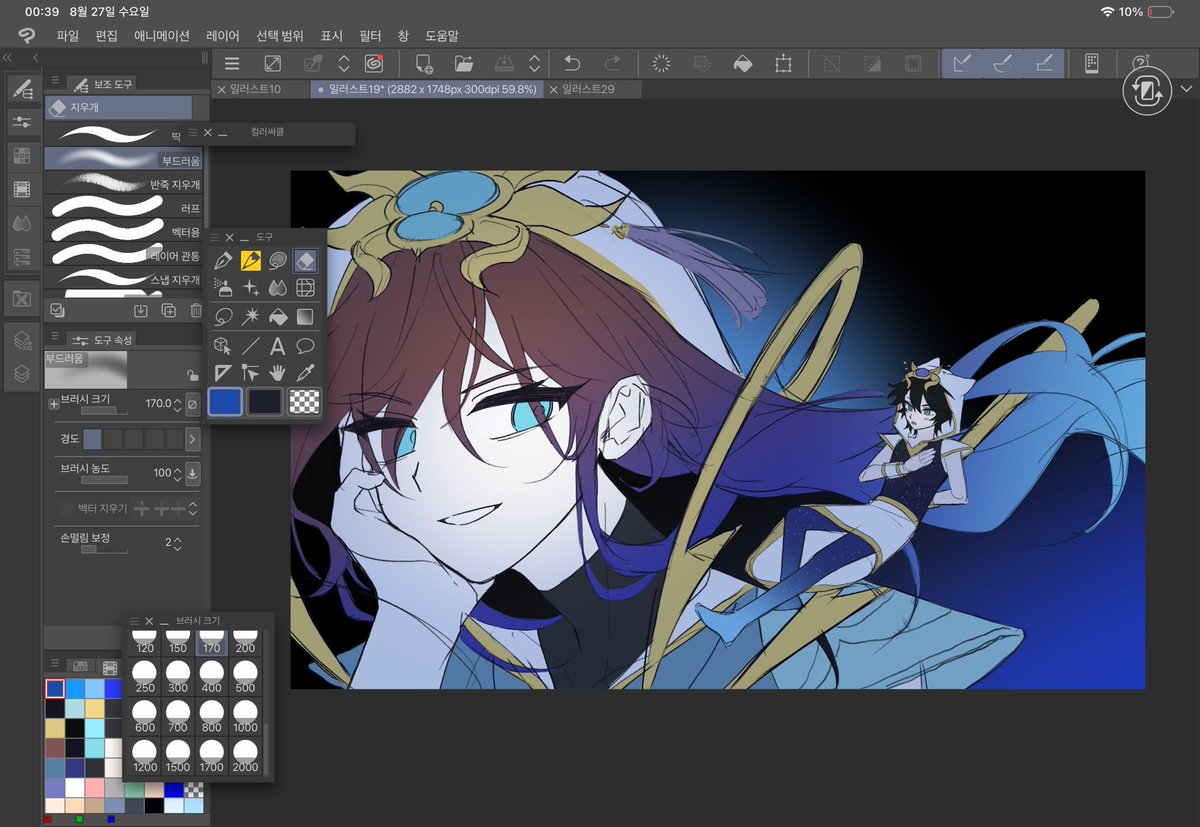The image size is (1200, 827).
Task: Duplicate the sub tool with the copy-plus icon
Action: coord(169,310)
